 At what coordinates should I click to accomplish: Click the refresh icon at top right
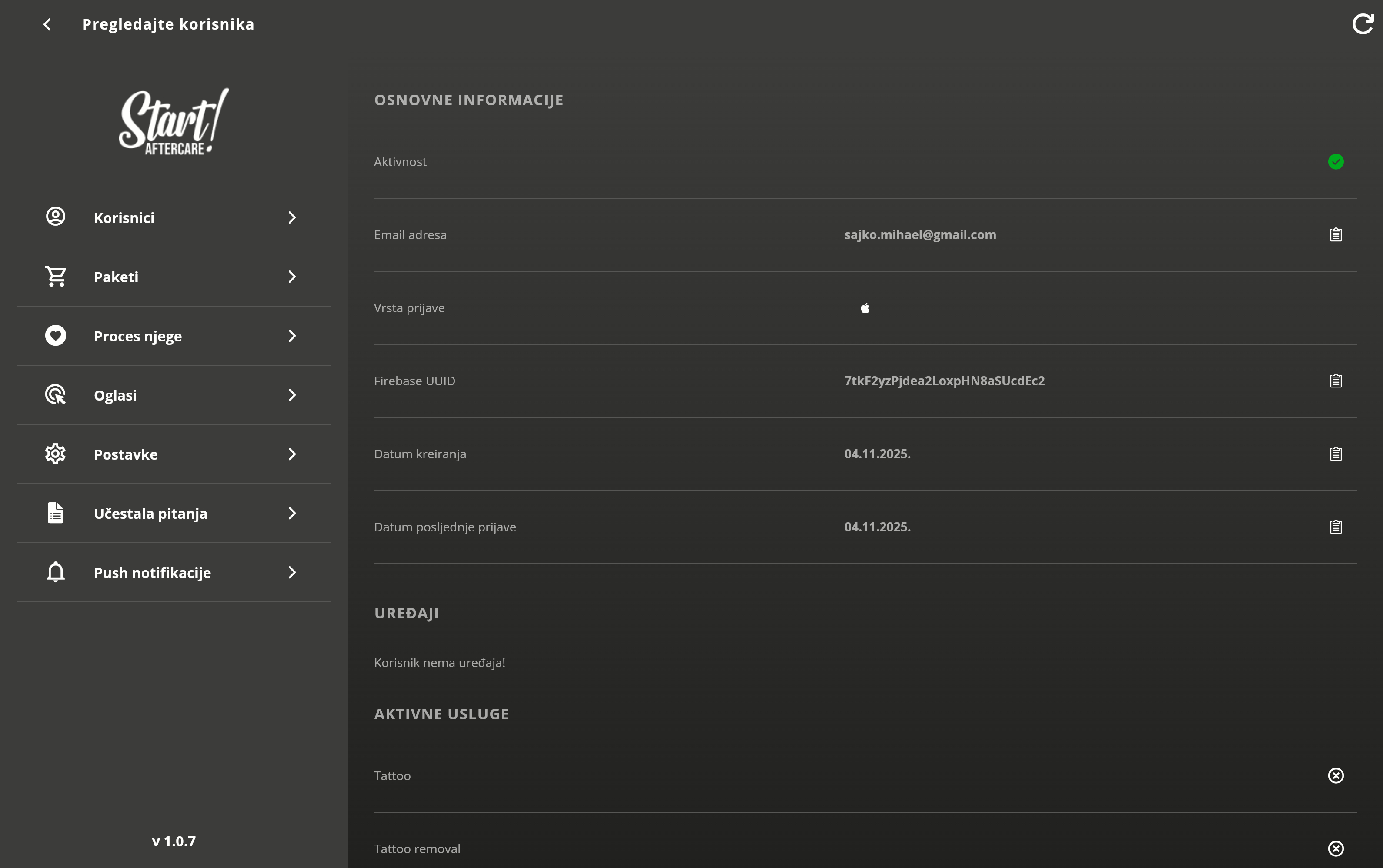[1362, 24]
